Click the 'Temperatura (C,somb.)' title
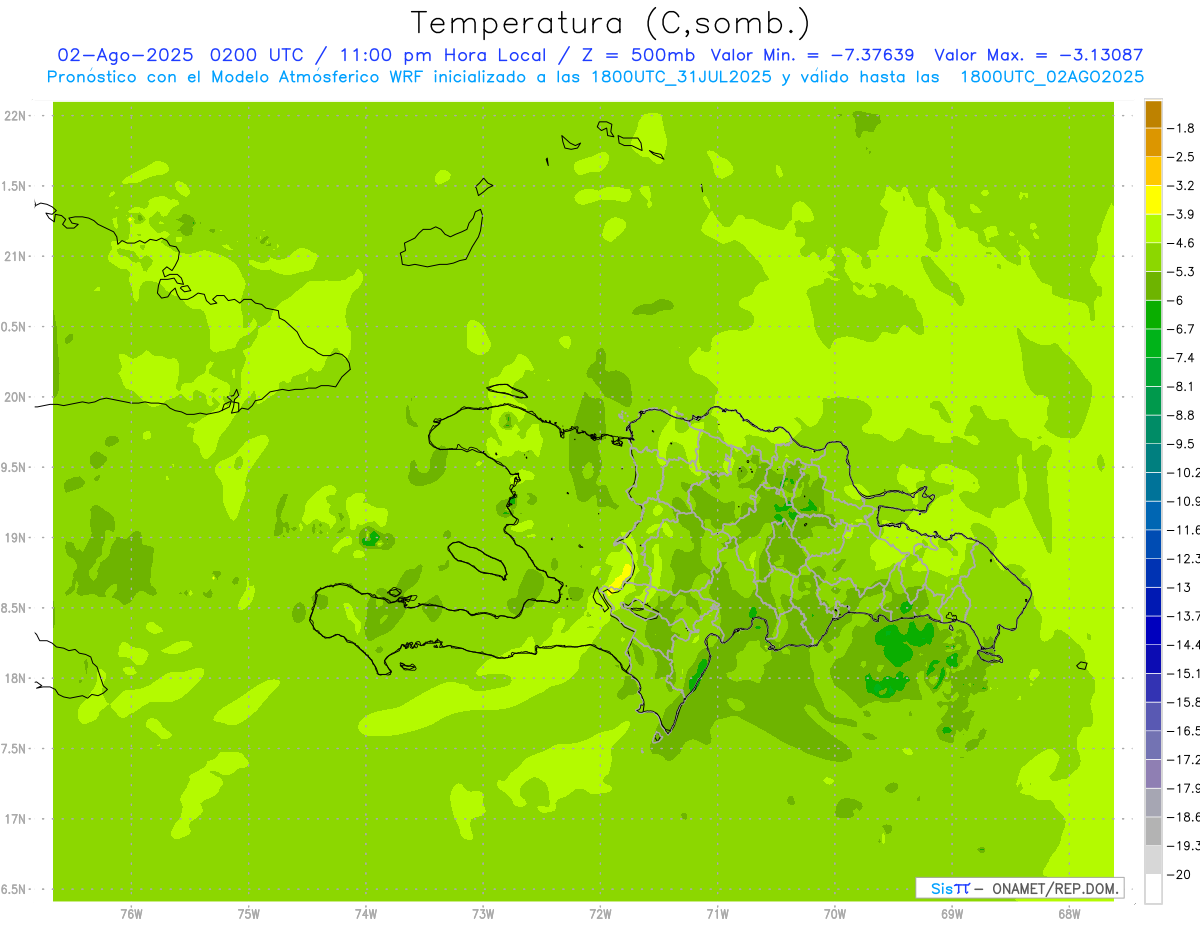Image resolution: width=1200 pixels, height=927 pixels. (610, 23)
